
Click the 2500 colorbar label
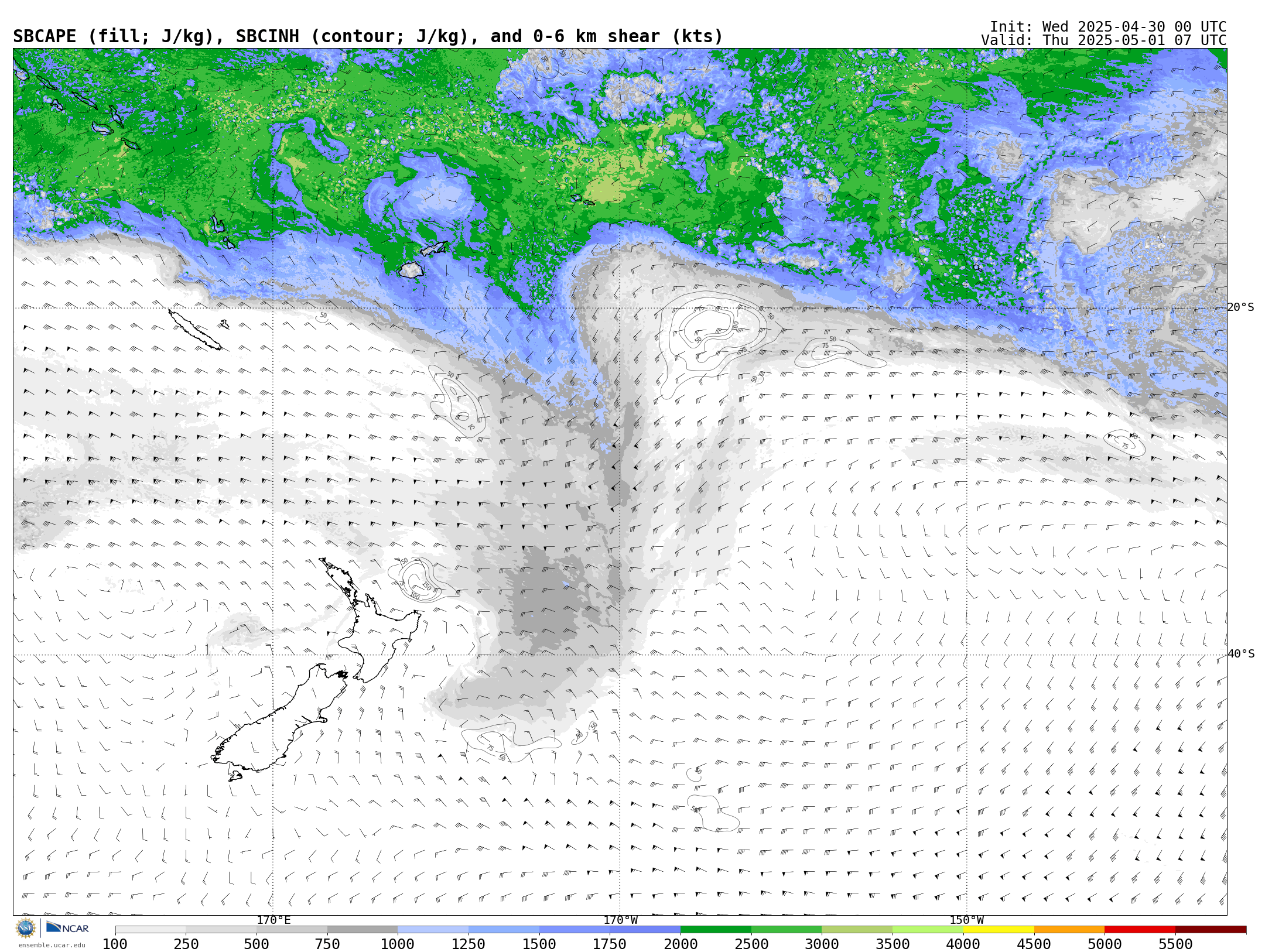[751, 944]
